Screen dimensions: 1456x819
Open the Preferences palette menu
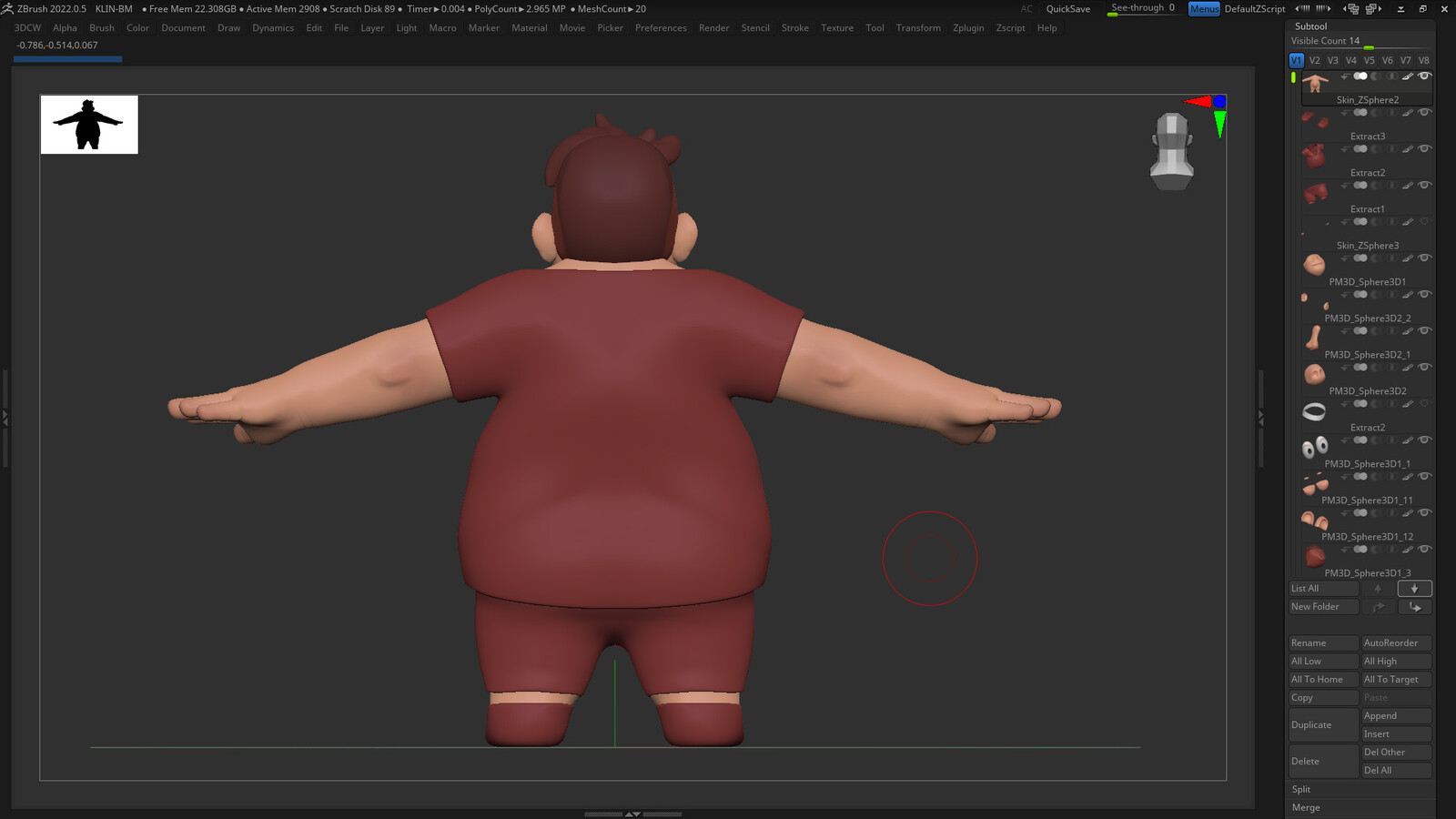point(661,28)
